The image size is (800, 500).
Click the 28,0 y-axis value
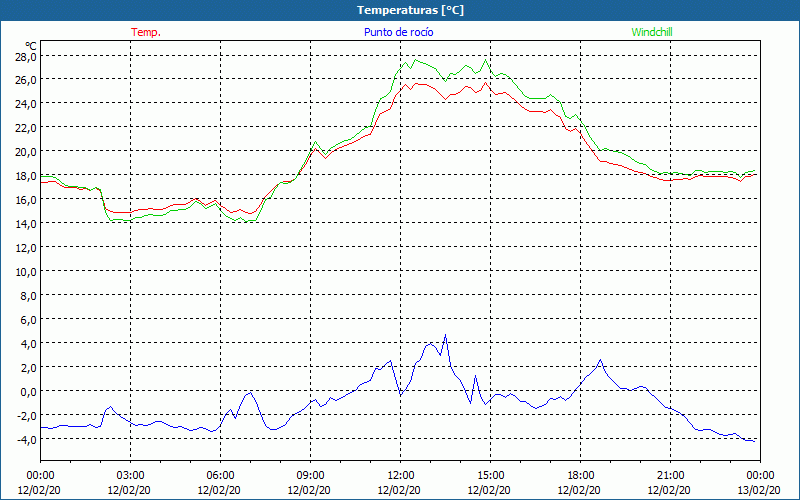tap(26, 56)
